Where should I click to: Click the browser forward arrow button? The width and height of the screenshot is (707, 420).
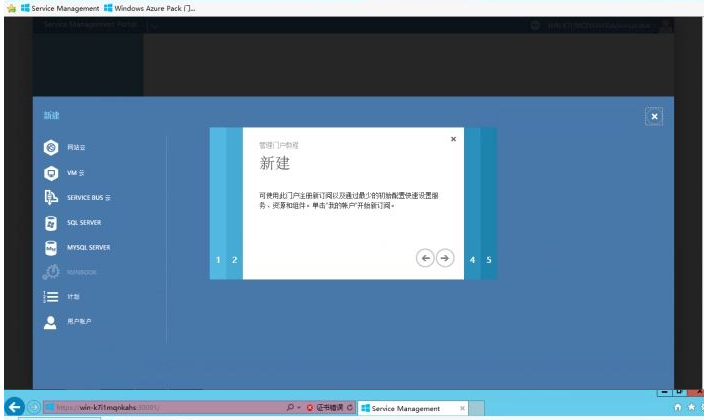pyautogui.click(x=34, y=407)
